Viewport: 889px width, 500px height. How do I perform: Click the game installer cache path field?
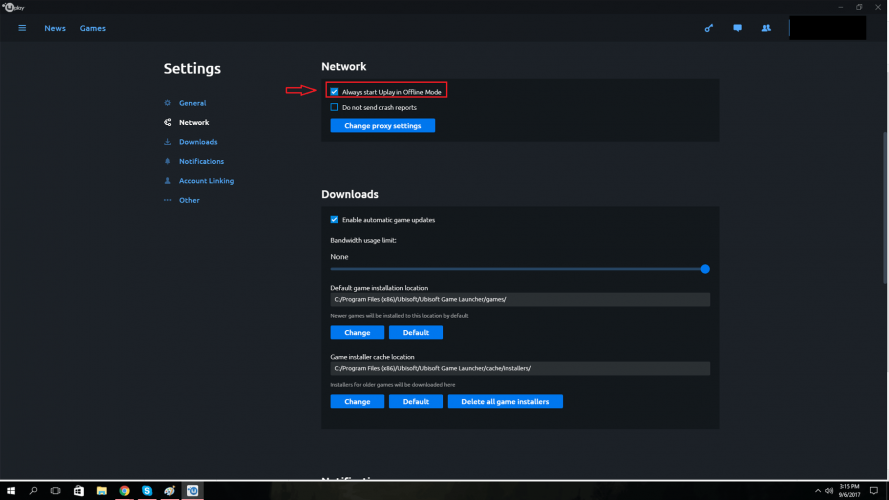pos(520,368)
